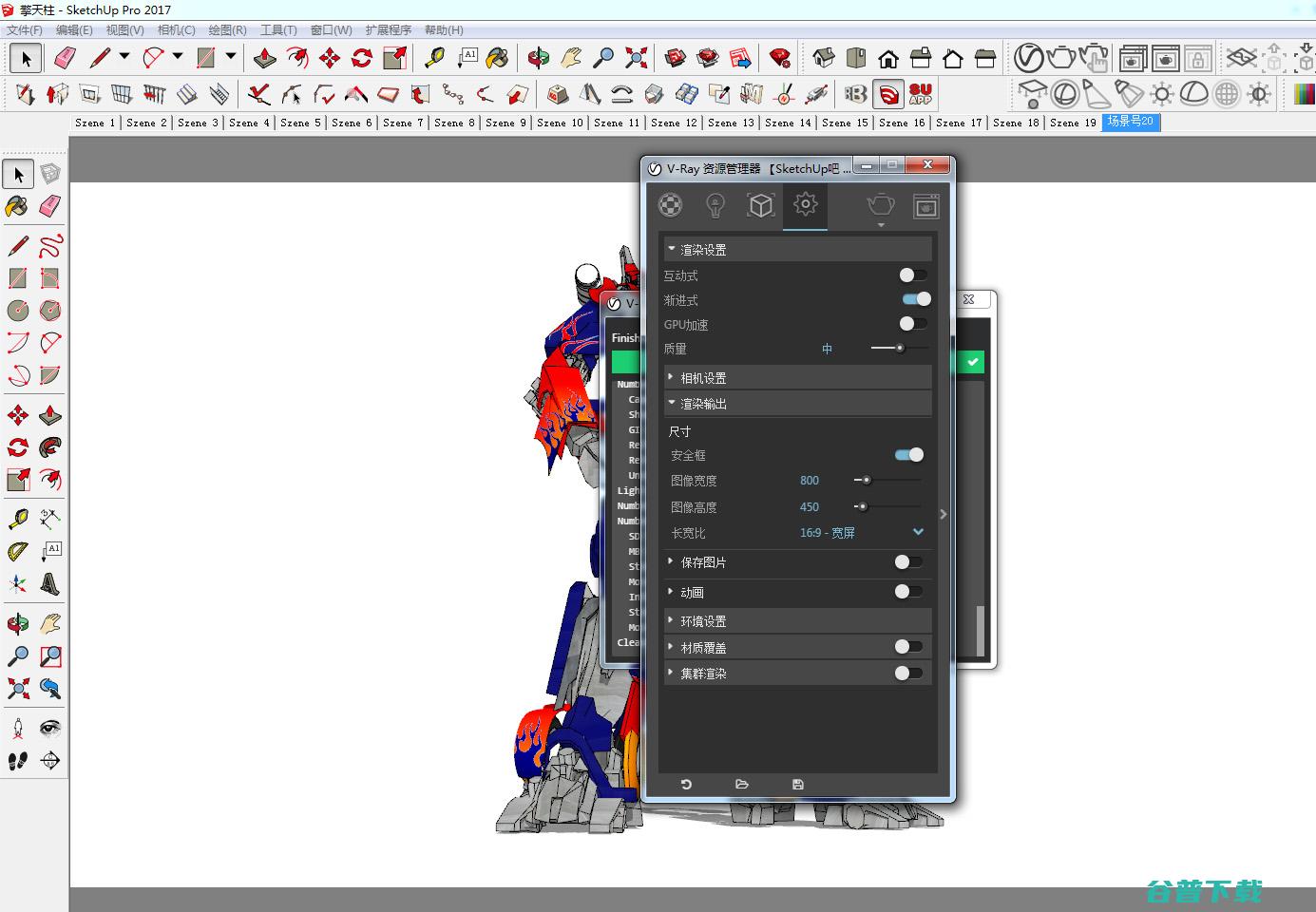Enable the 动画 animation switch
Viewport: 1316px width, 912px height.
908,592
